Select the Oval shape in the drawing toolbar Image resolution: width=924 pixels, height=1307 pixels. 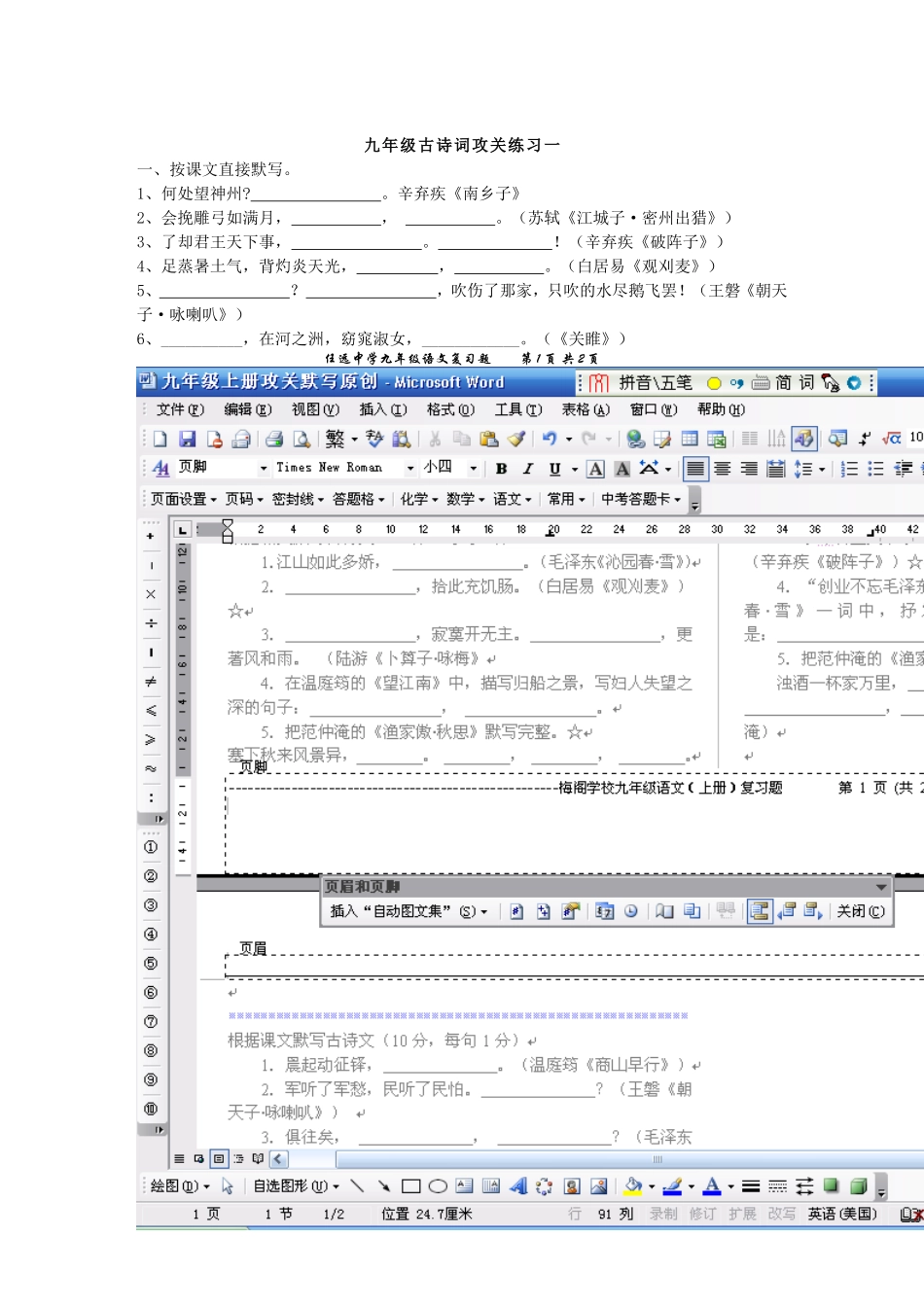point(438,1186)
